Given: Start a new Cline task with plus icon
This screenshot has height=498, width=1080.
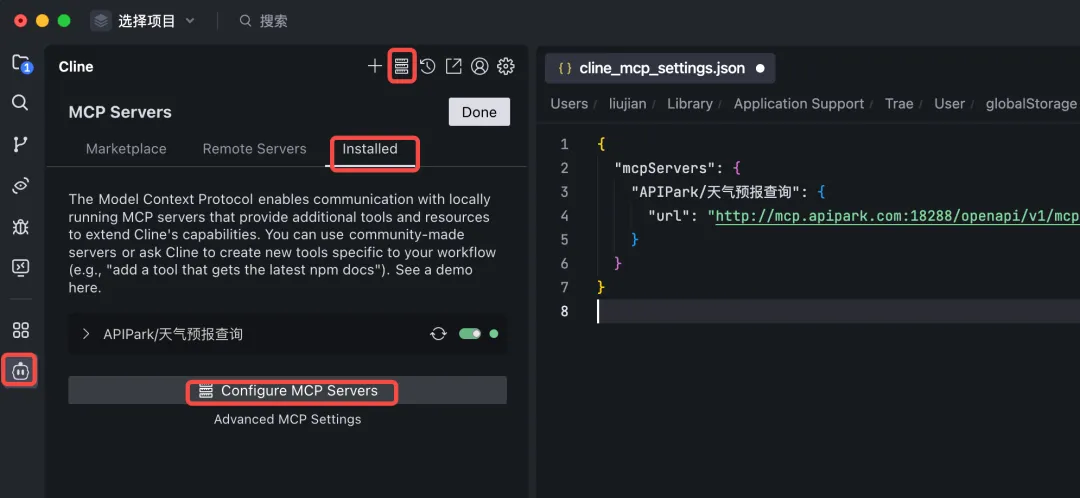Looking at the screenshot, I should pos(375,66).
